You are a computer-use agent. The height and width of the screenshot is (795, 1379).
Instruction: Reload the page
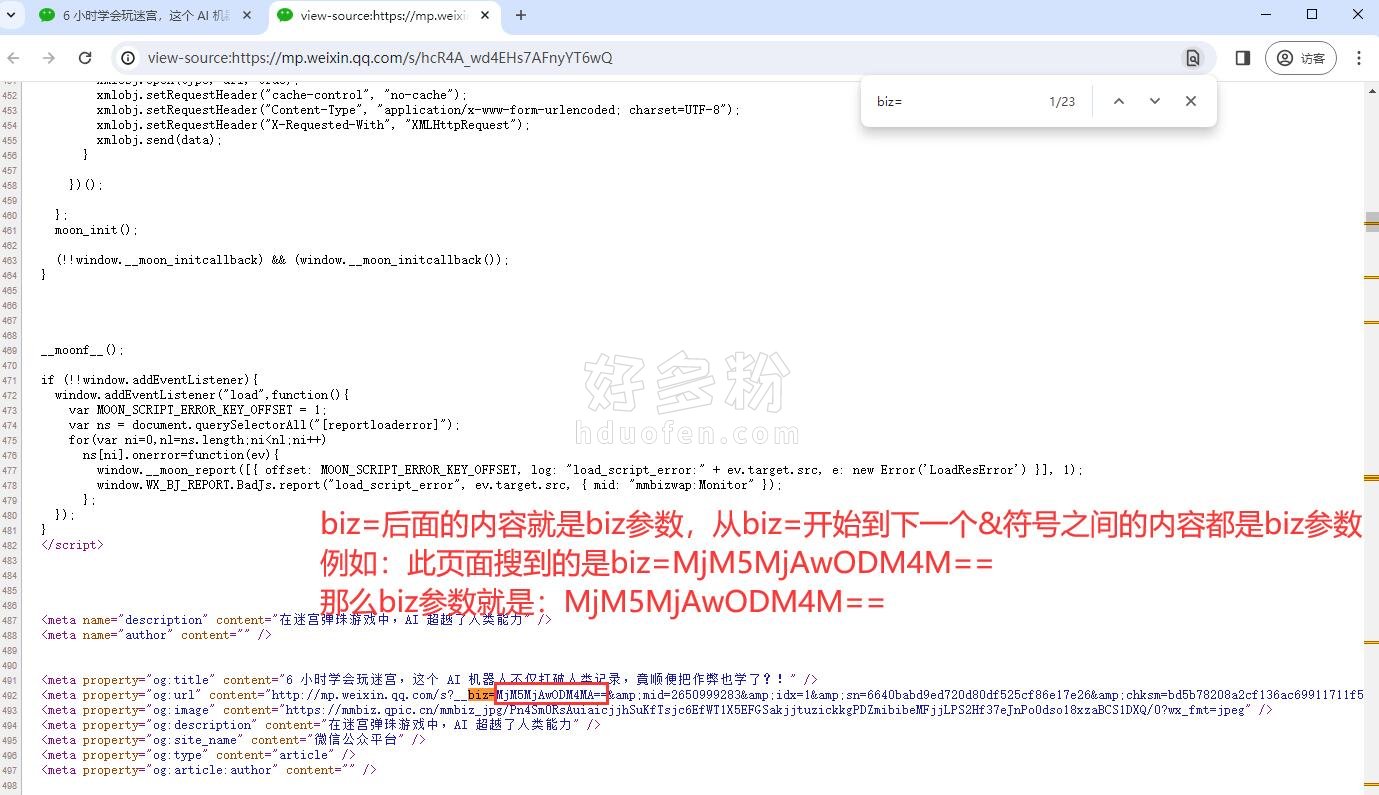pos(84,58)
